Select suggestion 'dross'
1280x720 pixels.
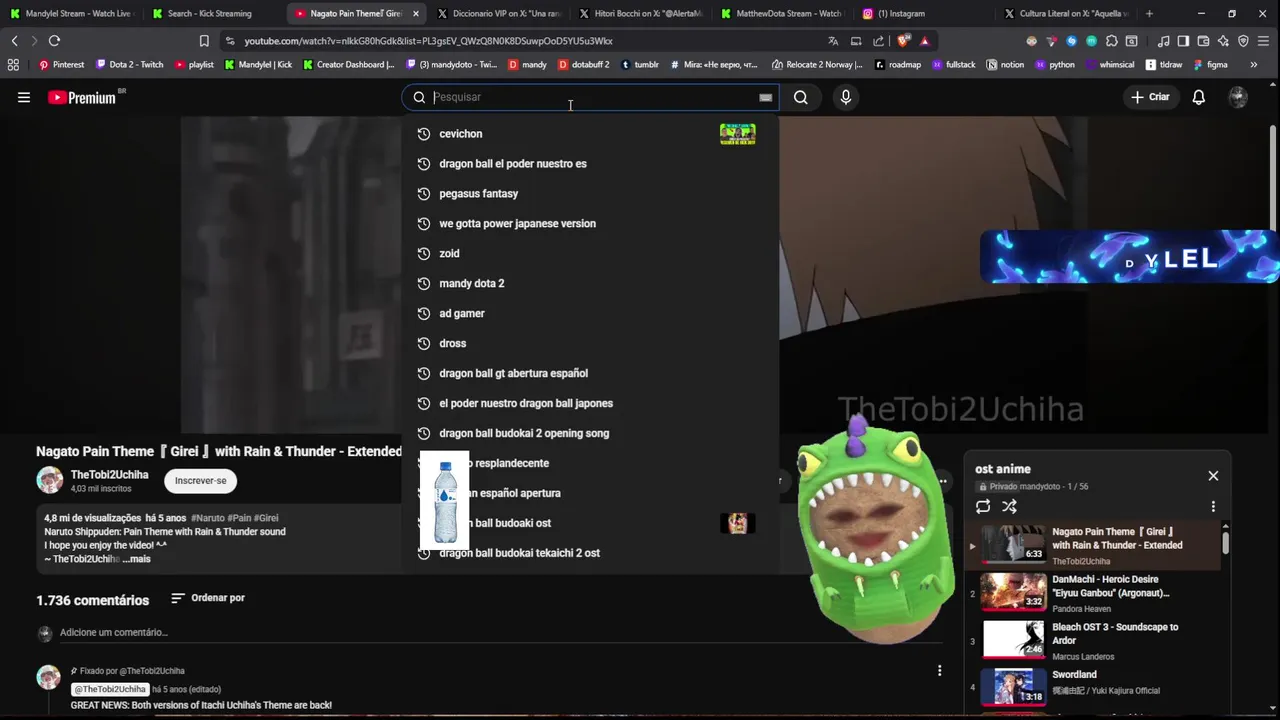click(590, 344)
